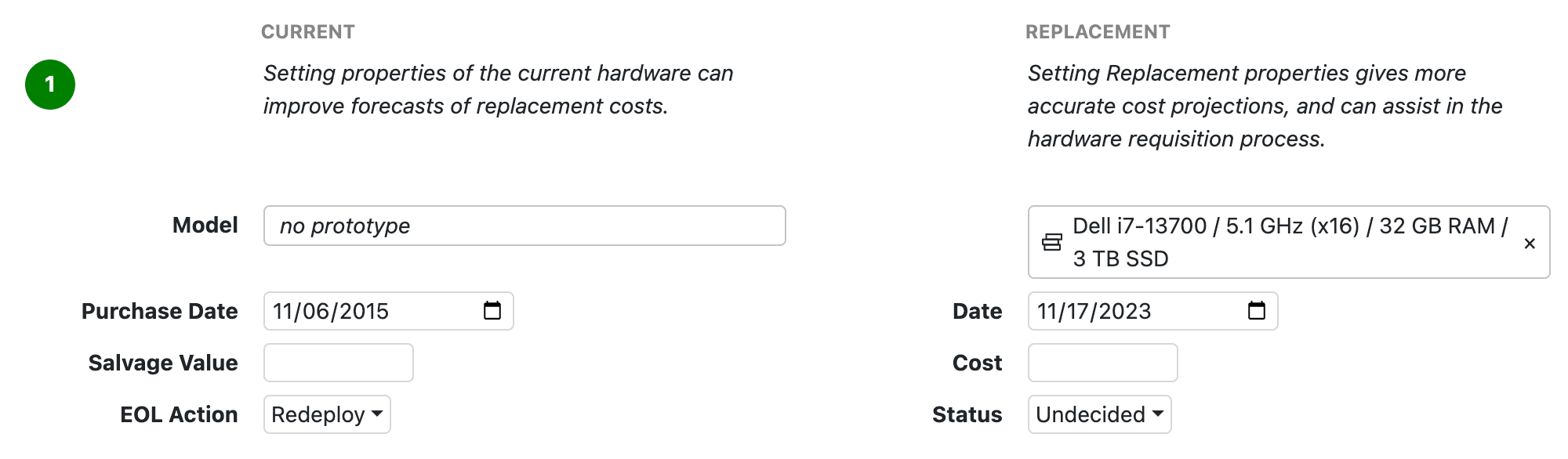
Task: Click inside the Cost field
Action: click(1102, 363)
